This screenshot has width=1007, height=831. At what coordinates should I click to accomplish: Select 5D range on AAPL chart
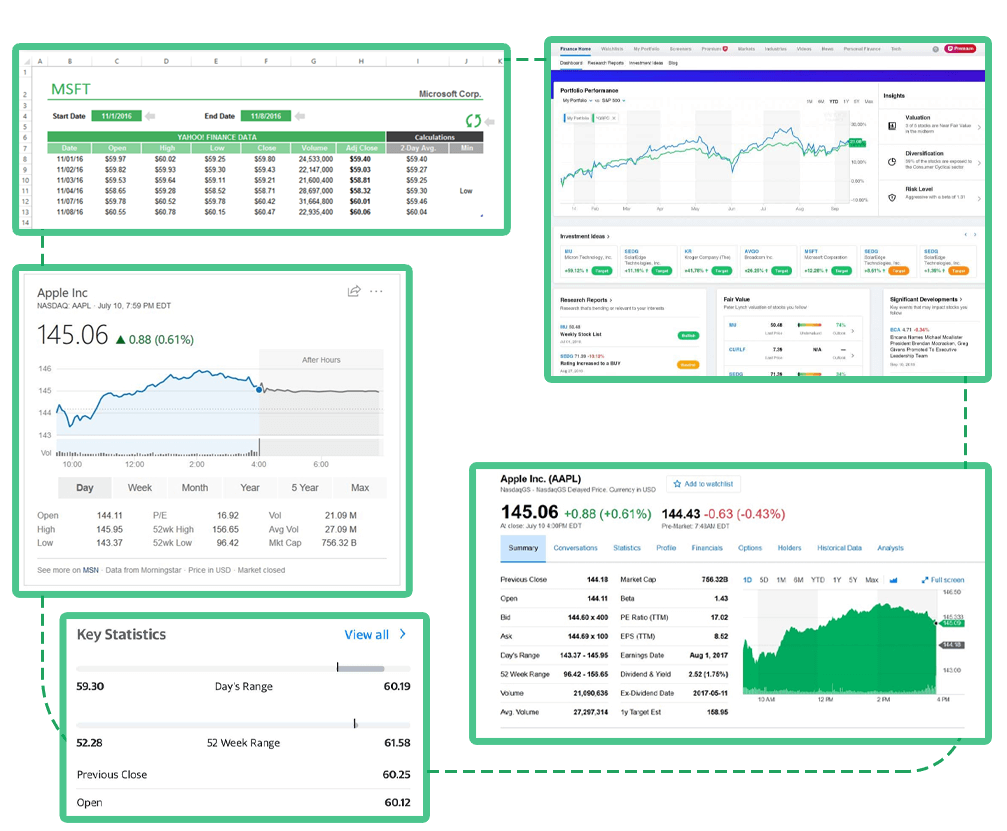point(764,580)
